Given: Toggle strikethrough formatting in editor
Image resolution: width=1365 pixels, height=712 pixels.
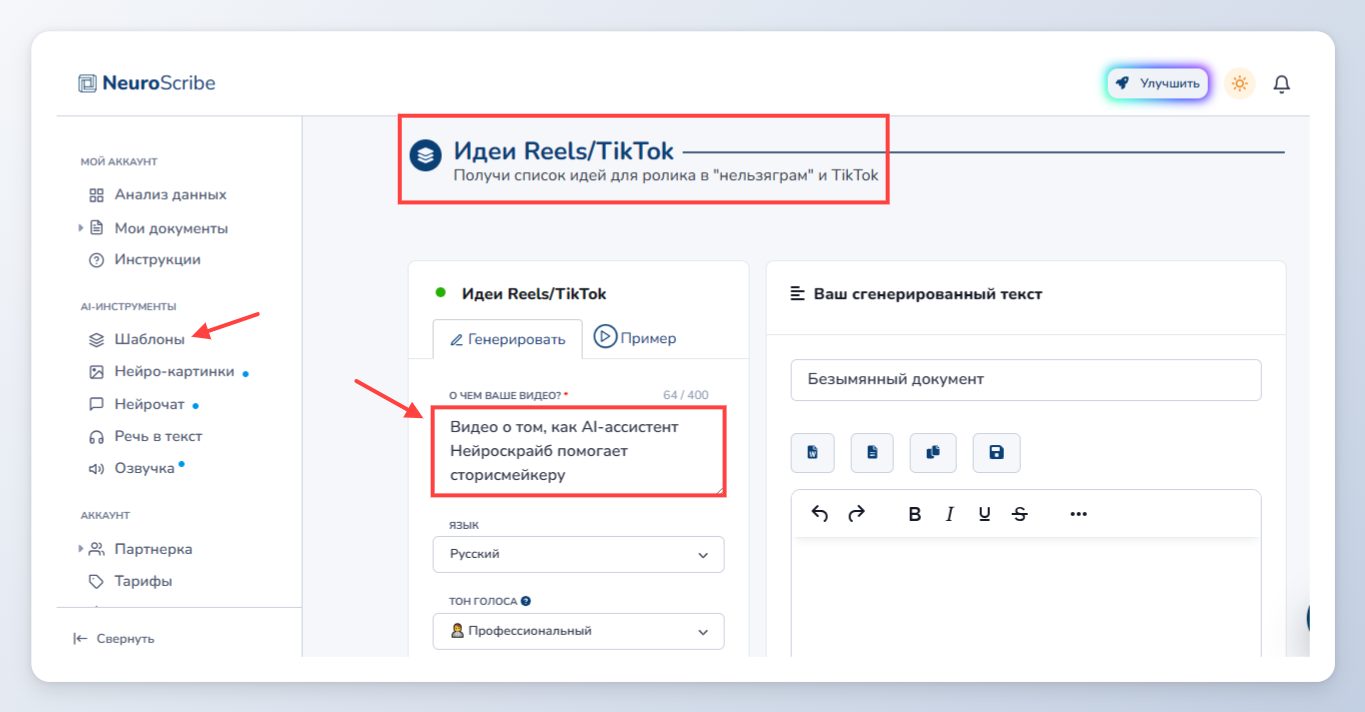Looking at the screenshot, I should point(1020,514).
